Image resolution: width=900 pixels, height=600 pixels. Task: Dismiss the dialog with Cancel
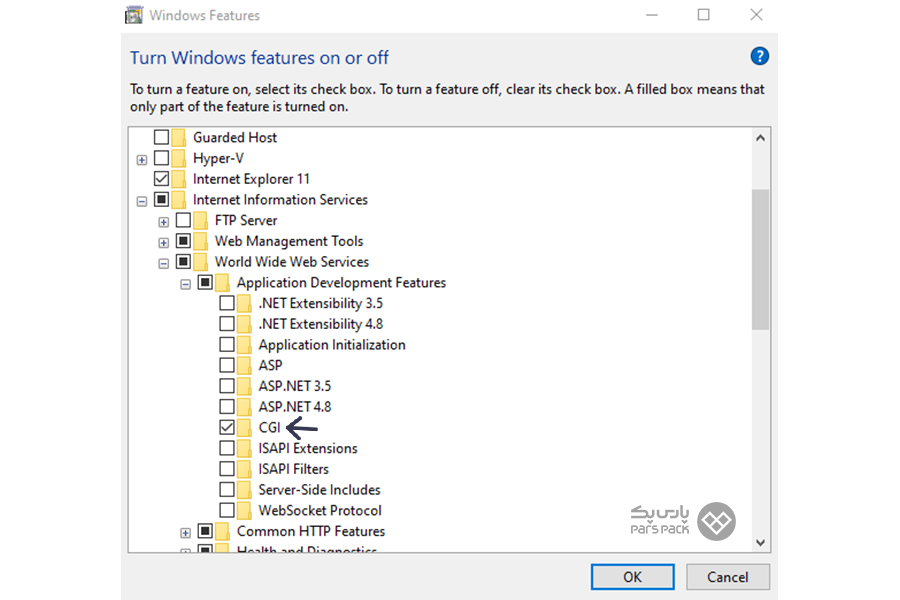click(x=727, y=577)
